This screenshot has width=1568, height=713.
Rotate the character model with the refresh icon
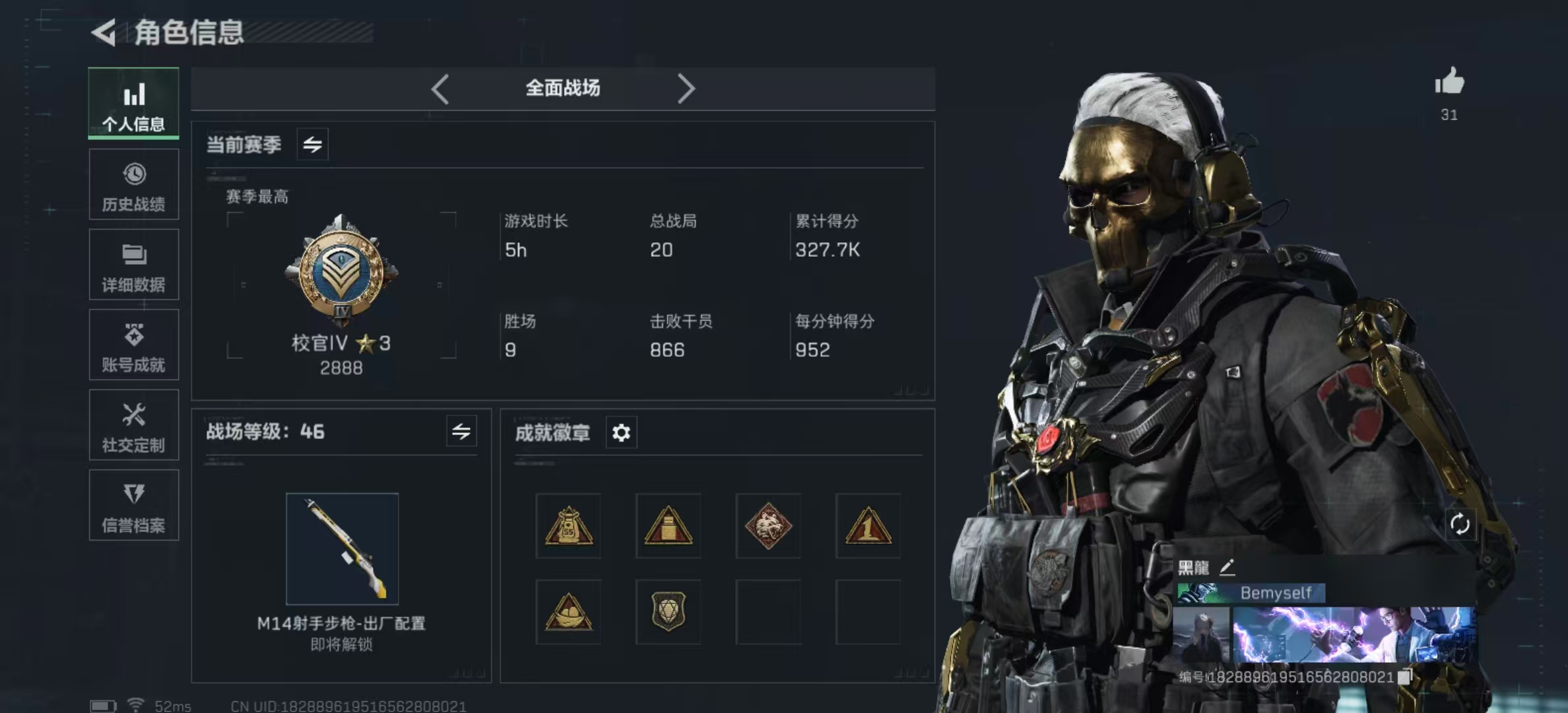tap(1460, 524)
